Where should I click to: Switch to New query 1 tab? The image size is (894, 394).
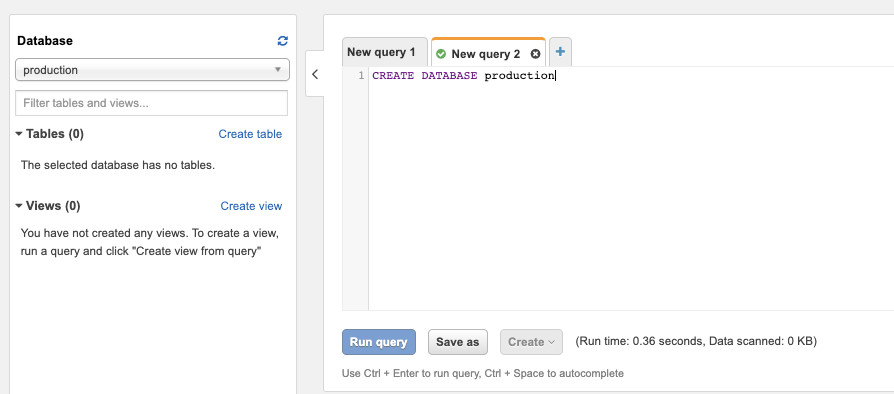(x=384, y=52)
